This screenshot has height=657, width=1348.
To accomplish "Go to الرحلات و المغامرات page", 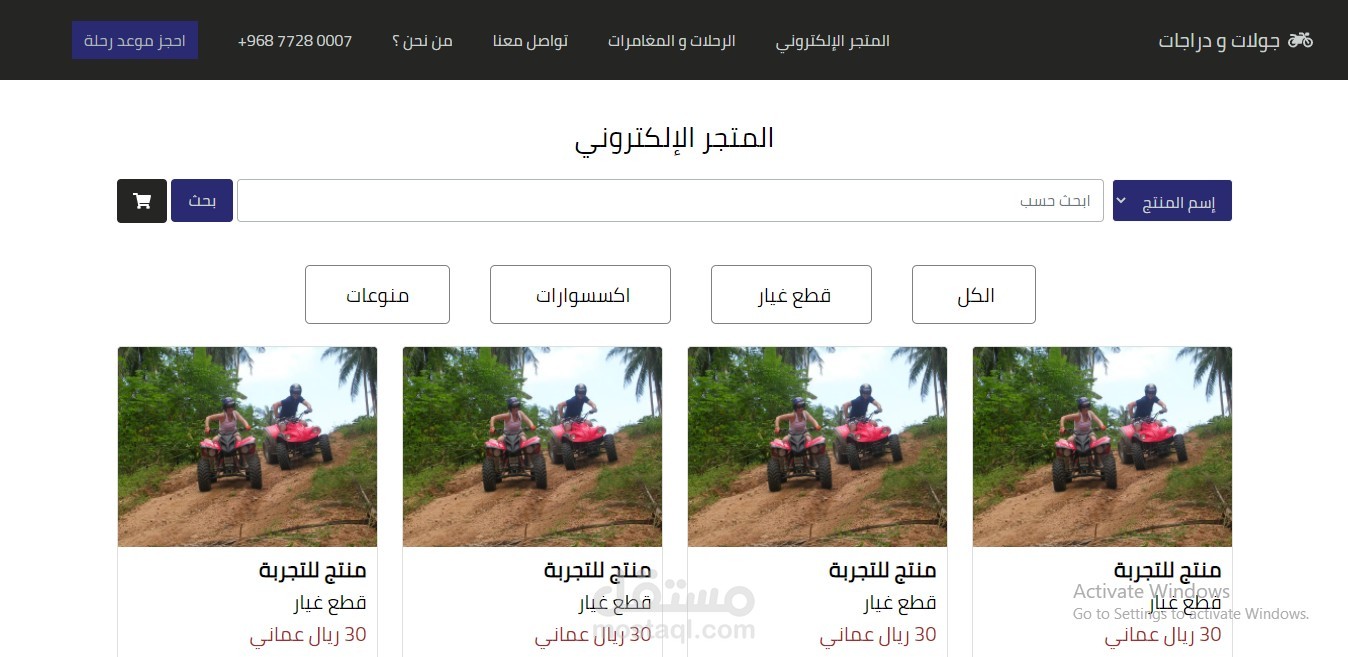I will click(x=672, y=41).
